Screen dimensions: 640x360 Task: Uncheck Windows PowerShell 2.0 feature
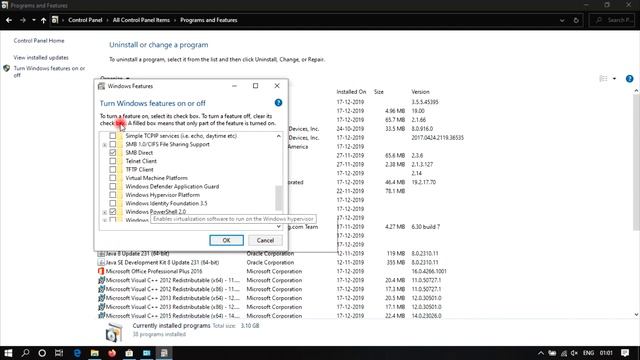click(113, 211)
